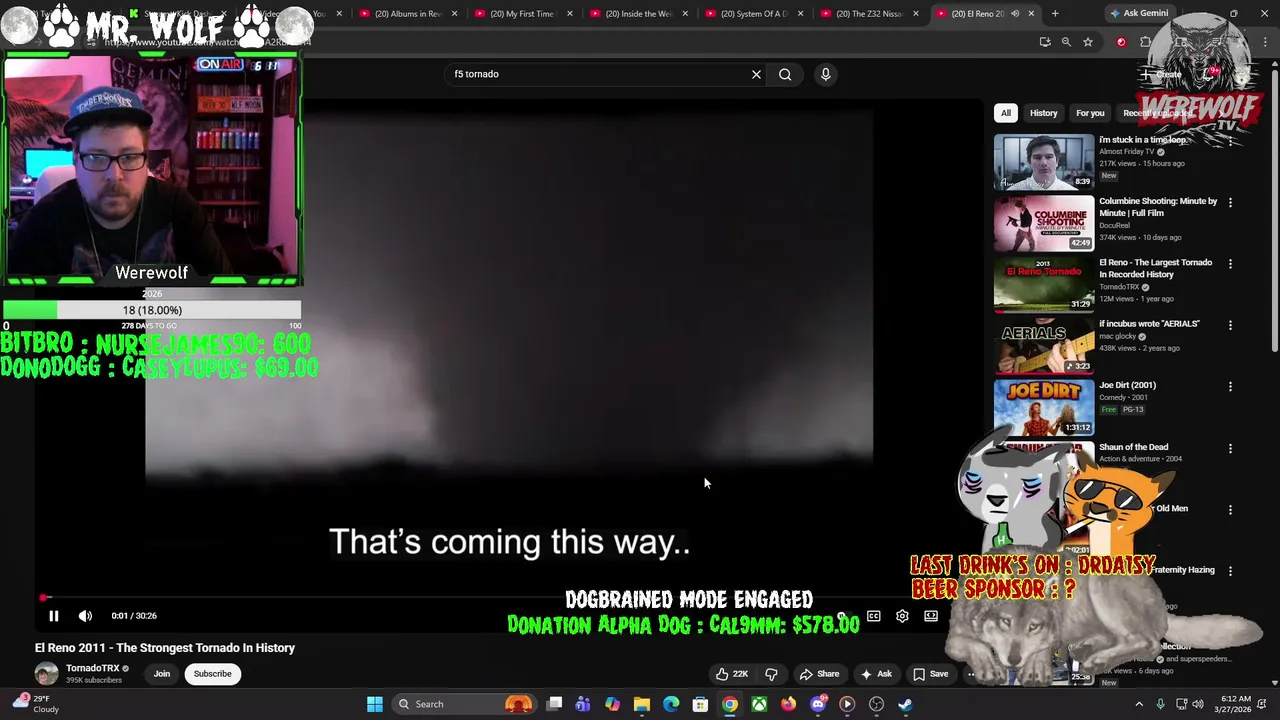
Task: Subscribe to TornadoTRX
Action: point(212,674)
